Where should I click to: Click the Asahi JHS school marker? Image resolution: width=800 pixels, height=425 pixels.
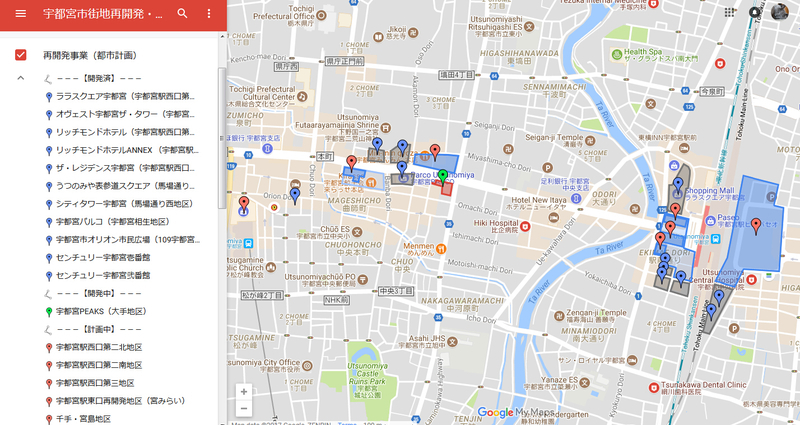coord(452,341)
